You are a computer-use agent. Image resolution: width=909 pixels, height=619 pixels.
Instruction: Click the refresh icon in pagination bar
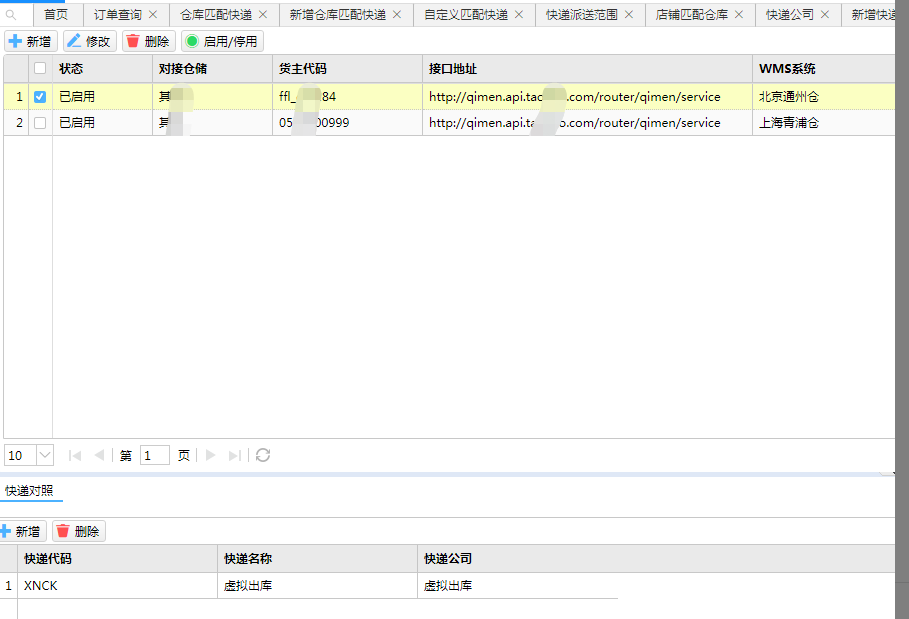pos(263,455)
